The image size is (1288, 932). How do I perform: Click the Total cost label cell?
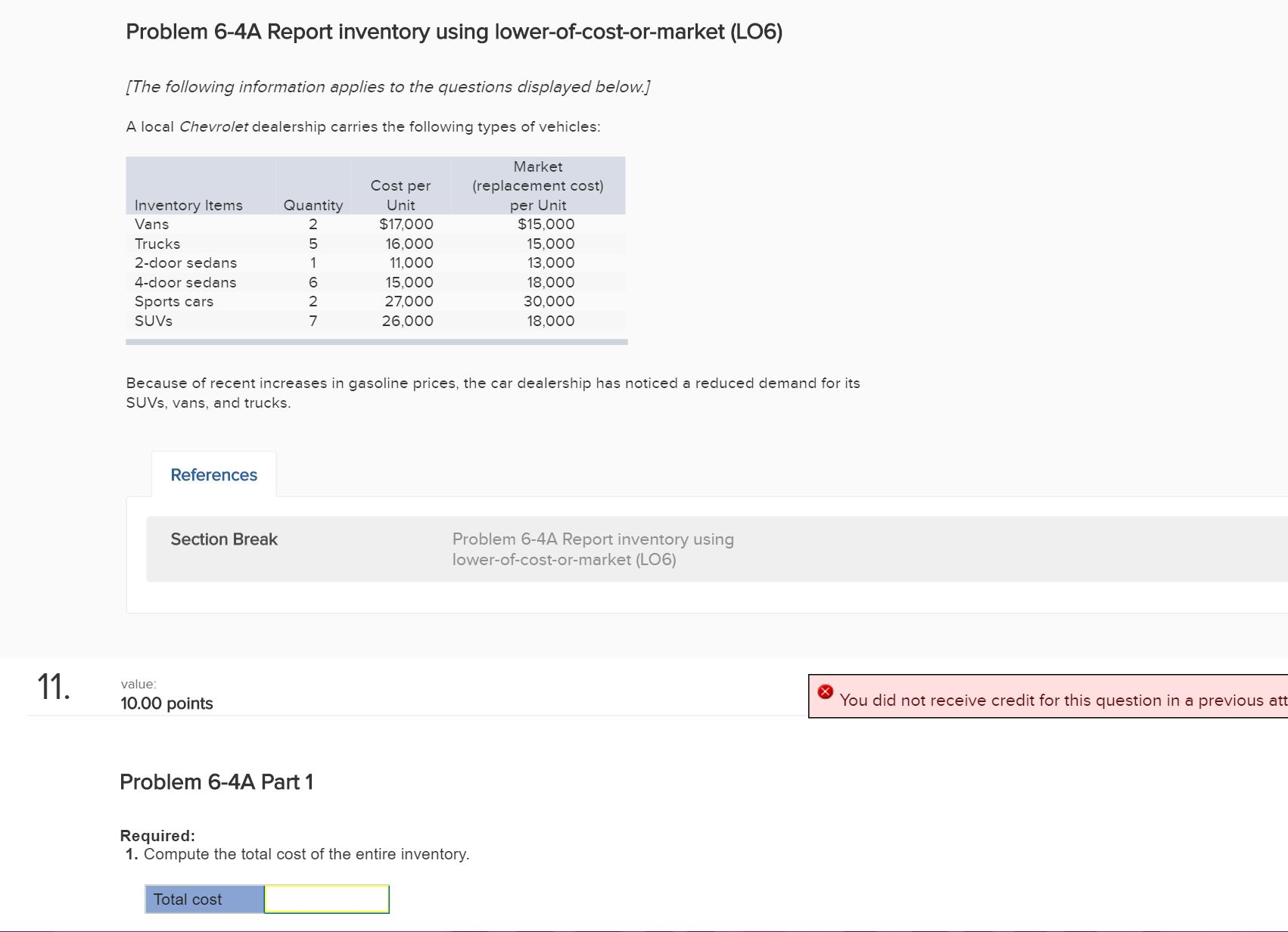[187, 899]
